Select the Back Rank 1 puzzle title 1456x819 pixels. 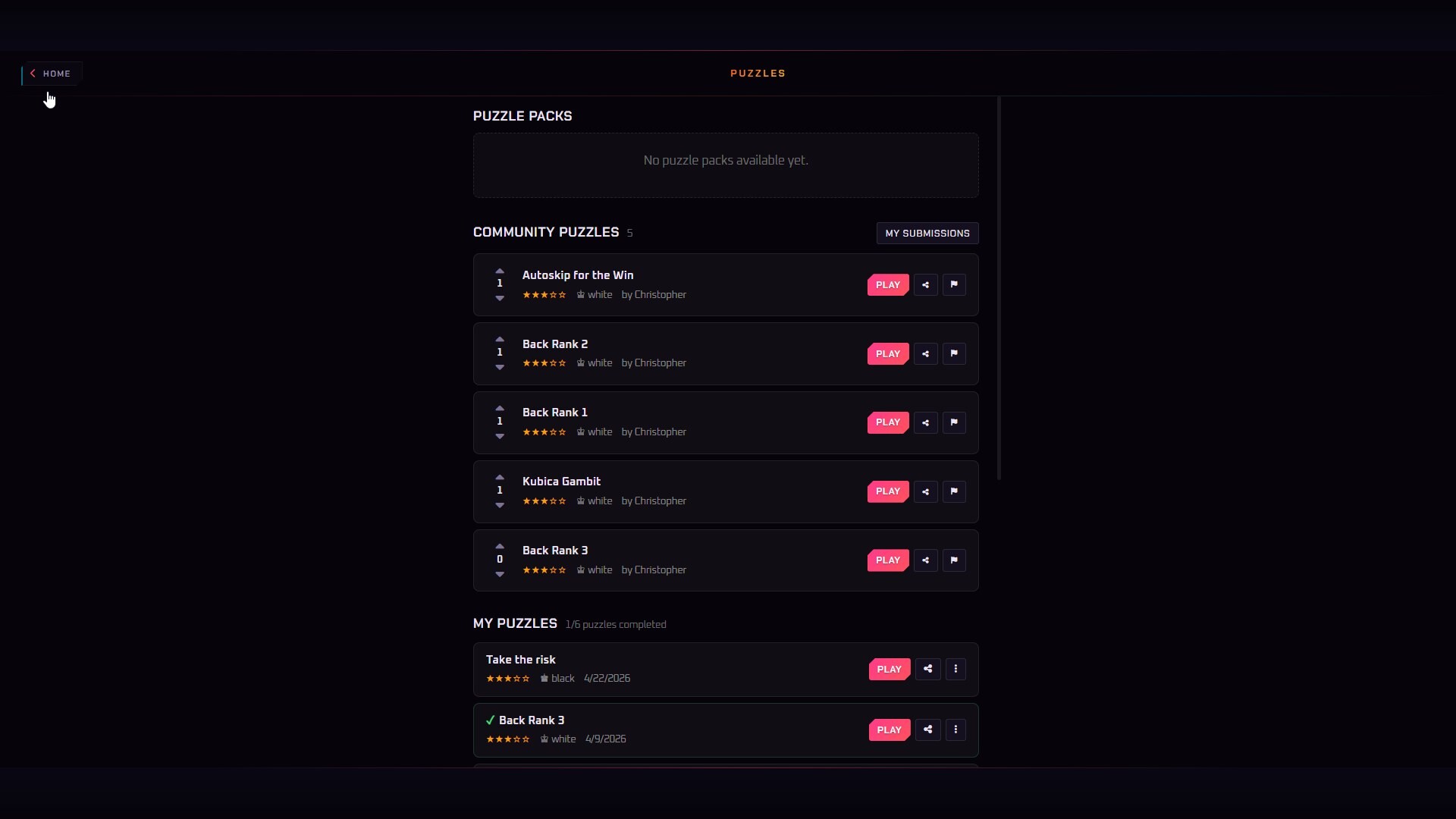(x=555, y=413)
